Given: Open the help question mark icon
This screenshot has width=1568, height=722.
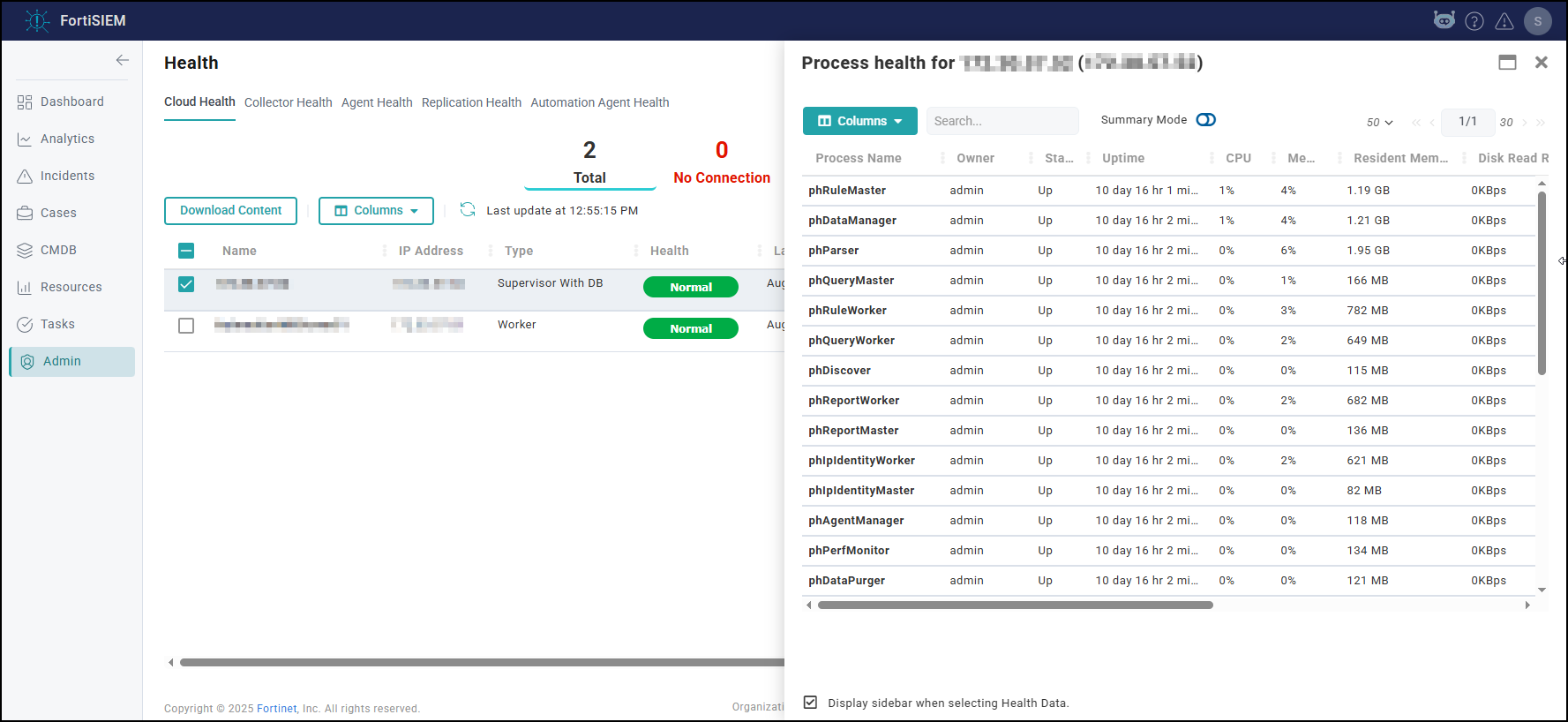Looking at the screenshot, I should point(1474,21).
